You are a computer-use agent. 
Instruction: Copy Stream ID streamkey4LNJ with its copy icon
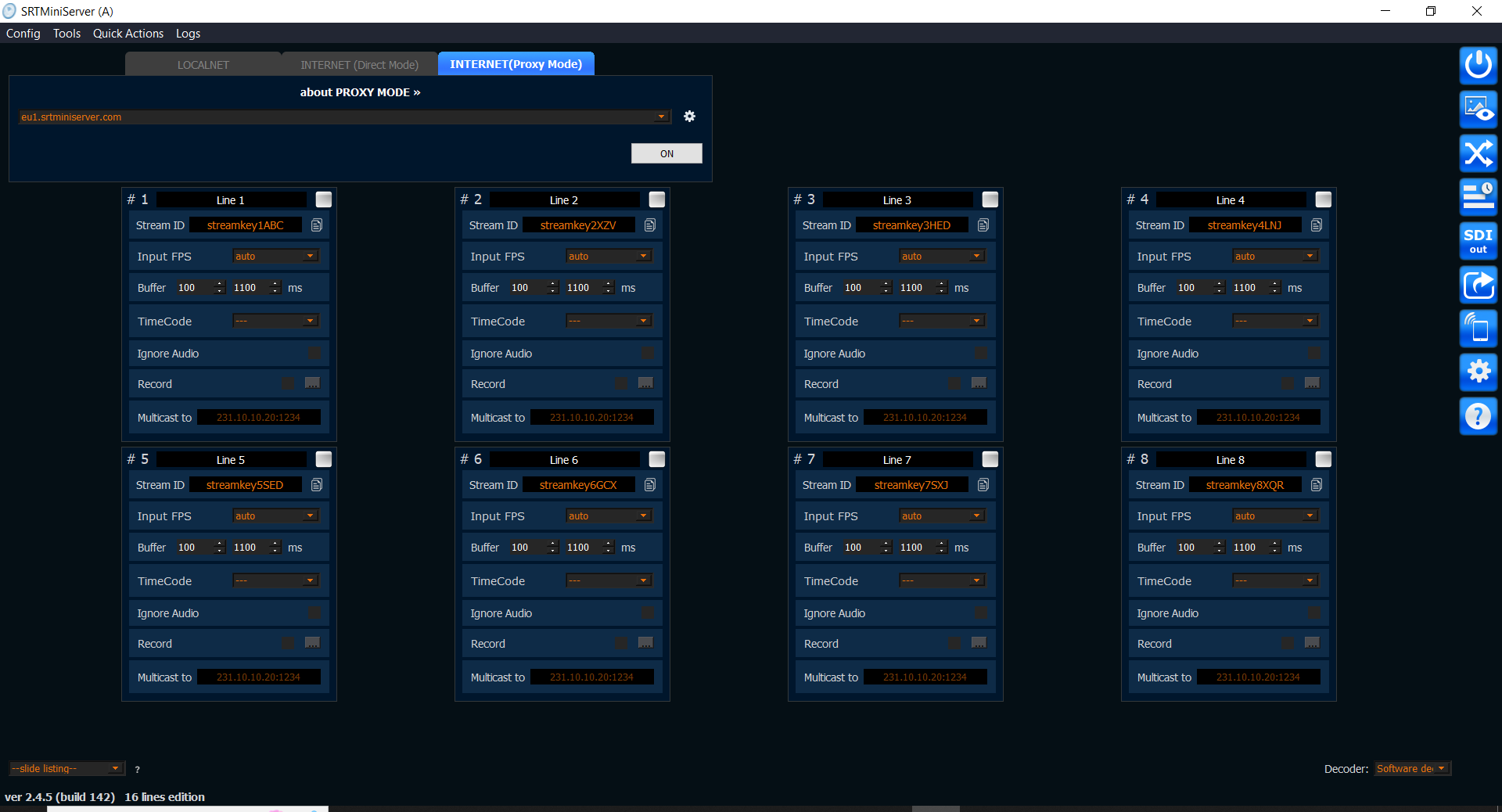(1317, 225)
